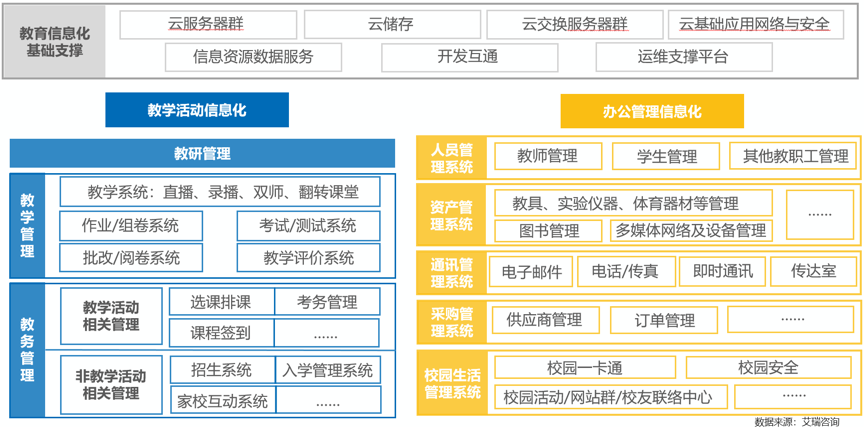Screen dimensions: 864x427
Task: Click the 人员管理系统 yellow label
Action: [451, 159]
